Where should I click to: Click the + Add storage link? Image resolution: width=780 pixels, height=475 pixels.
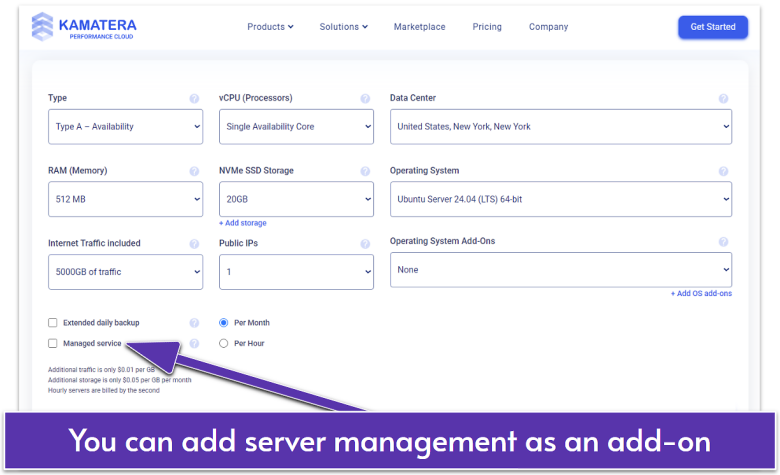coord(243,223)
